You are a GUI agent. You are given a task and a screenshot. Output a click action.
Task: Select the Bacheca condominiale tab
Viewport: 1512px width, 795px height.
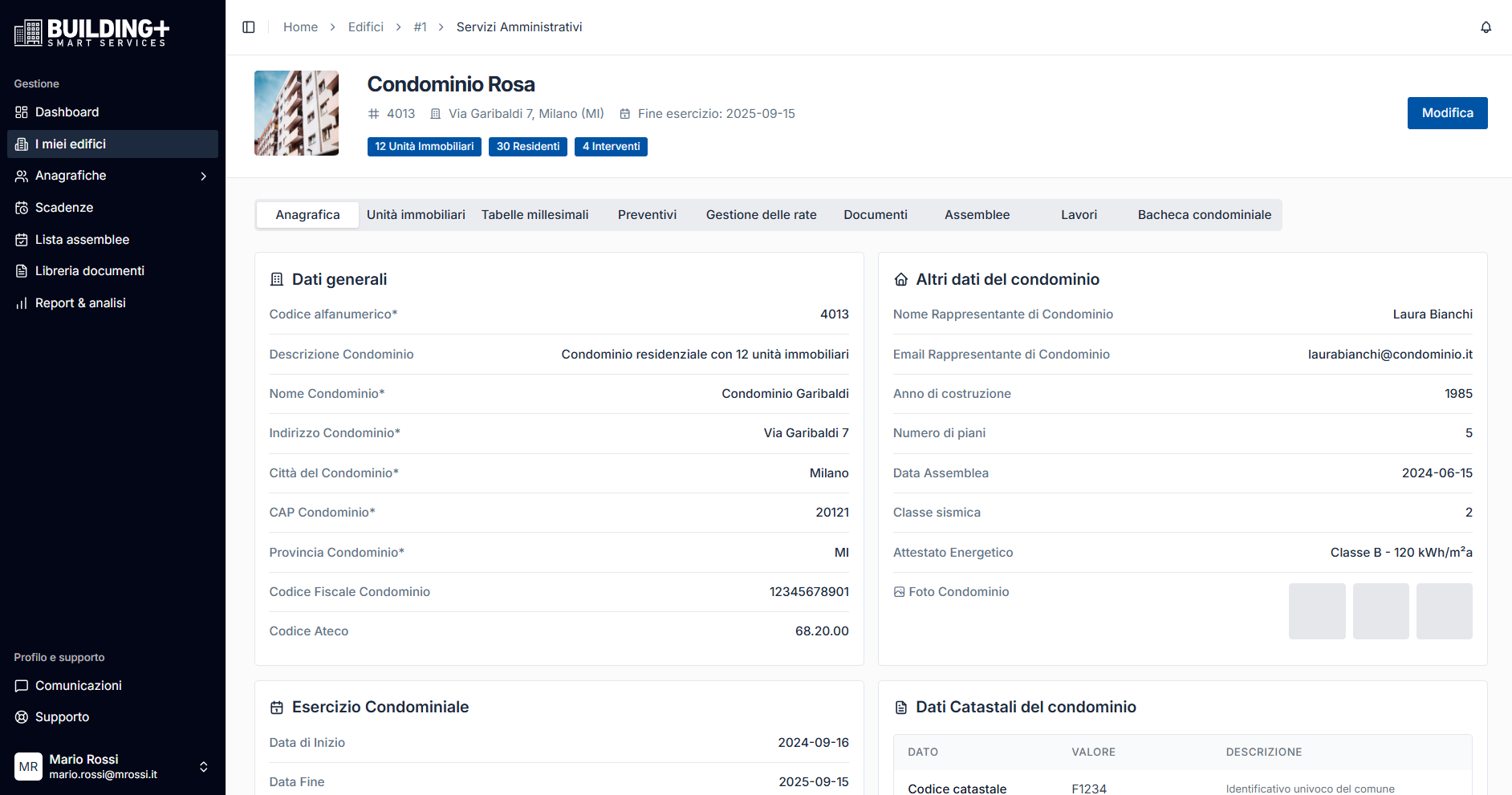tap(1204, 215)
